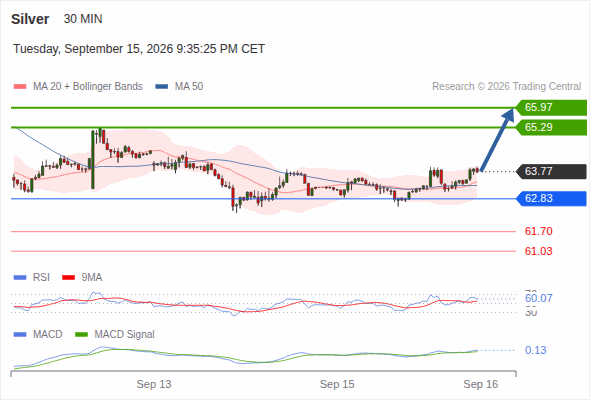This screenshot has height=400, width=590.
Task: Select the 65.29 resistance price tag
Action: [551, 128]
